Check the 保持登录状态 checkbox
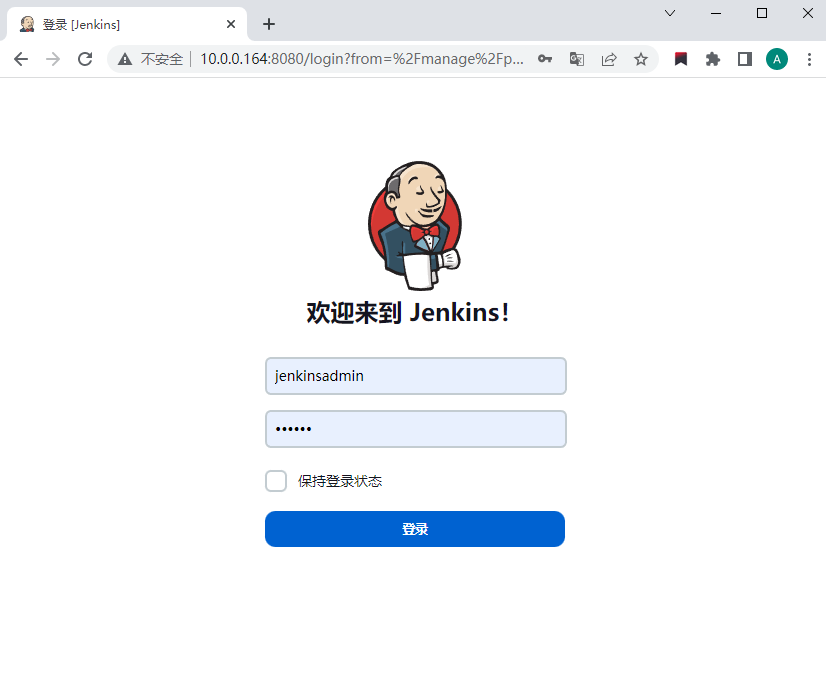Screen dimensions: 826x673 click(x=276, y=481)
